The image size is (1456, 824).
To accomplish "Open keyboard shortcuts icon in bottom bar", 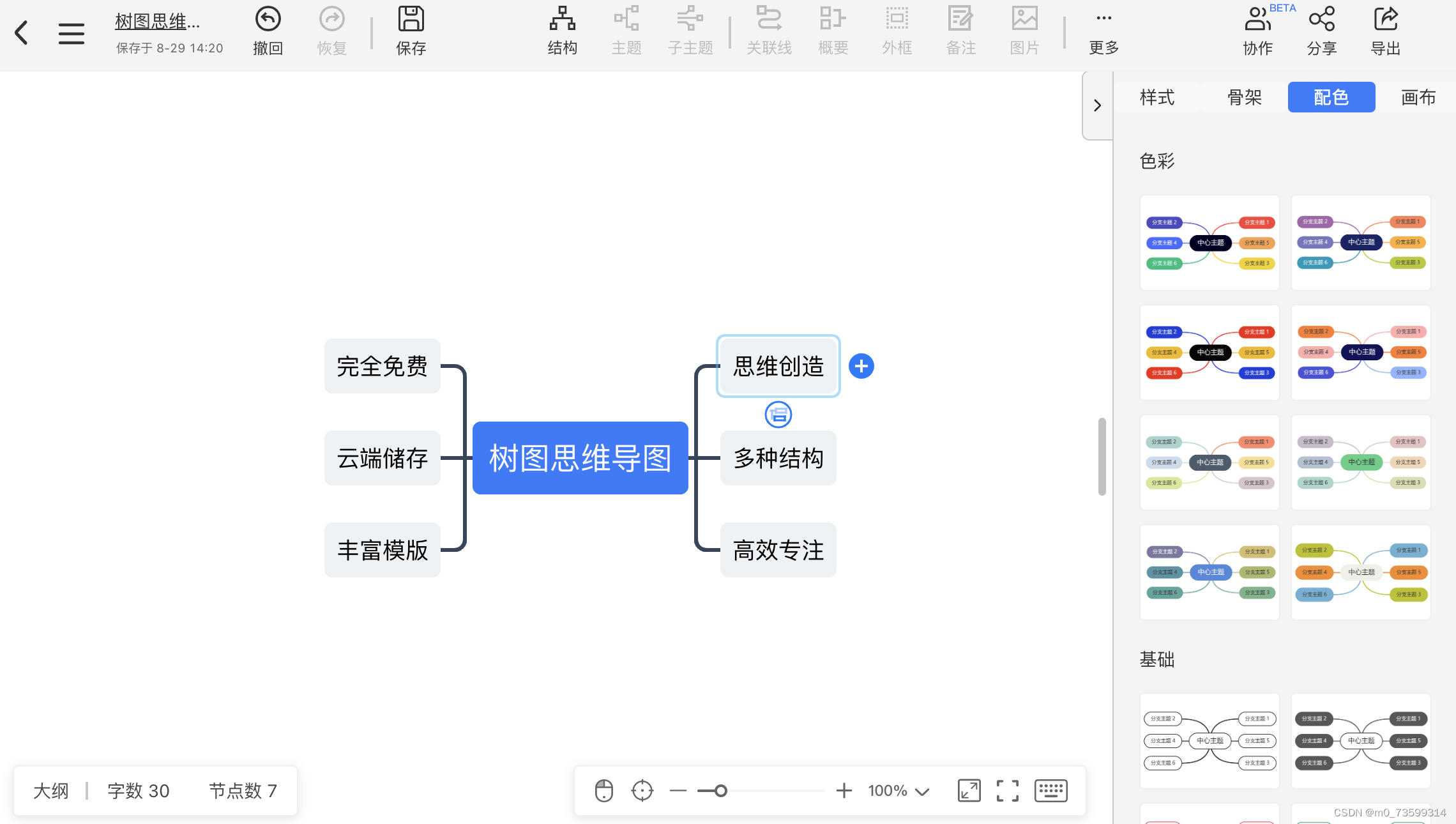I will (1050, 791).
